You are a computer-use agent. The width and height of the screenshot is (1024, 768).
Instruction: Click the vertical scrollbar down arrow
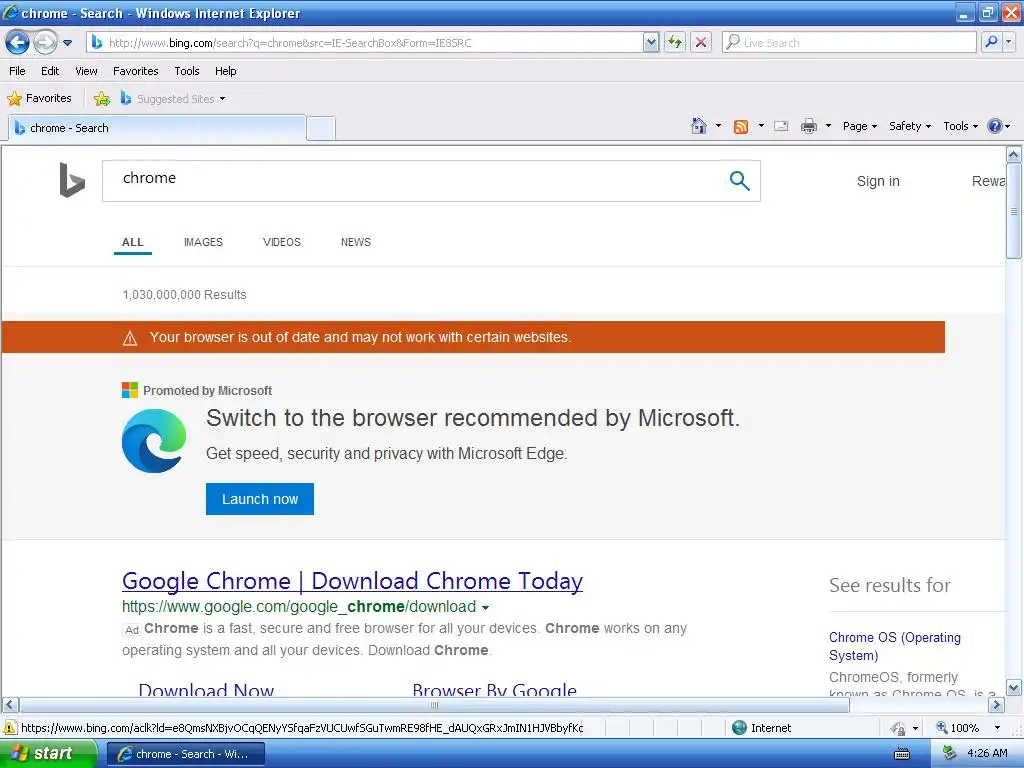pos(1014,688)
